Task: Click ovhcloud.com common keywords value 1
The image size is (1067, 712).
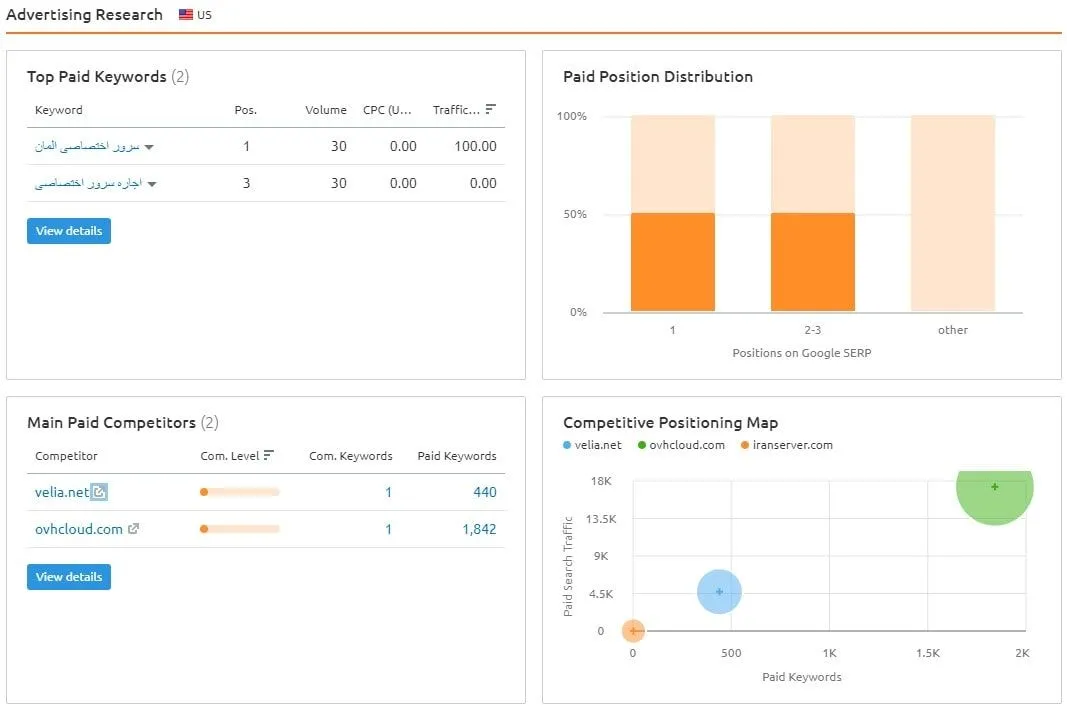Action: coord(388,529)
